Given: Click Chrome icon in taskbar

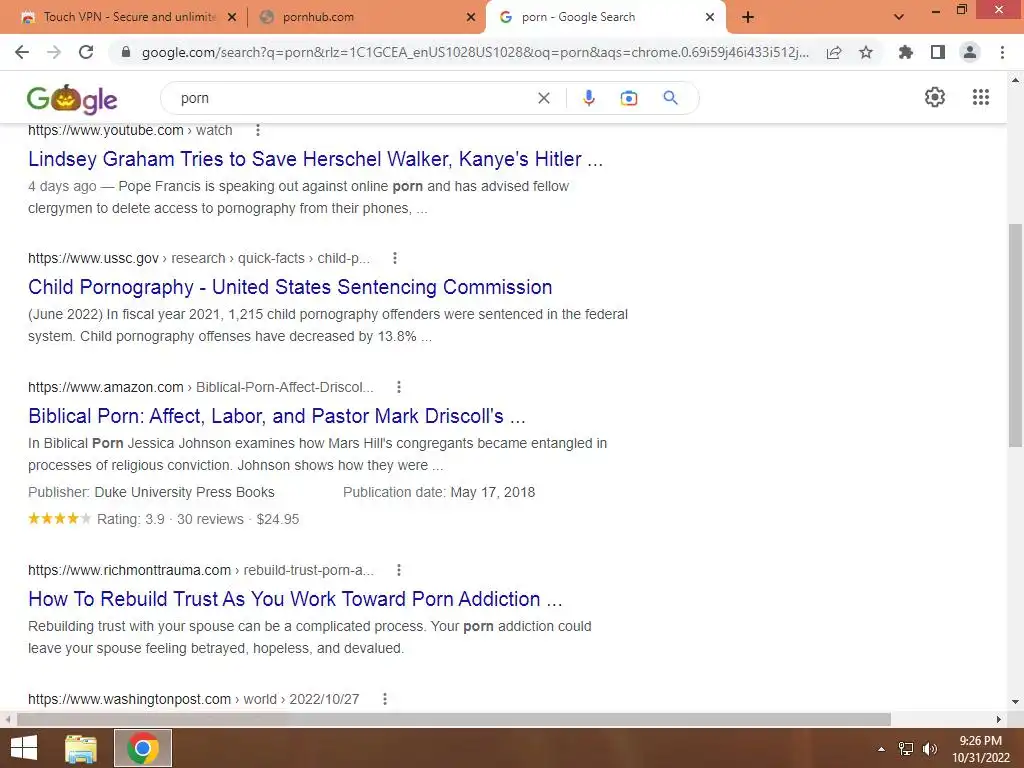Looking at the screenshot, I should (143, 748).
